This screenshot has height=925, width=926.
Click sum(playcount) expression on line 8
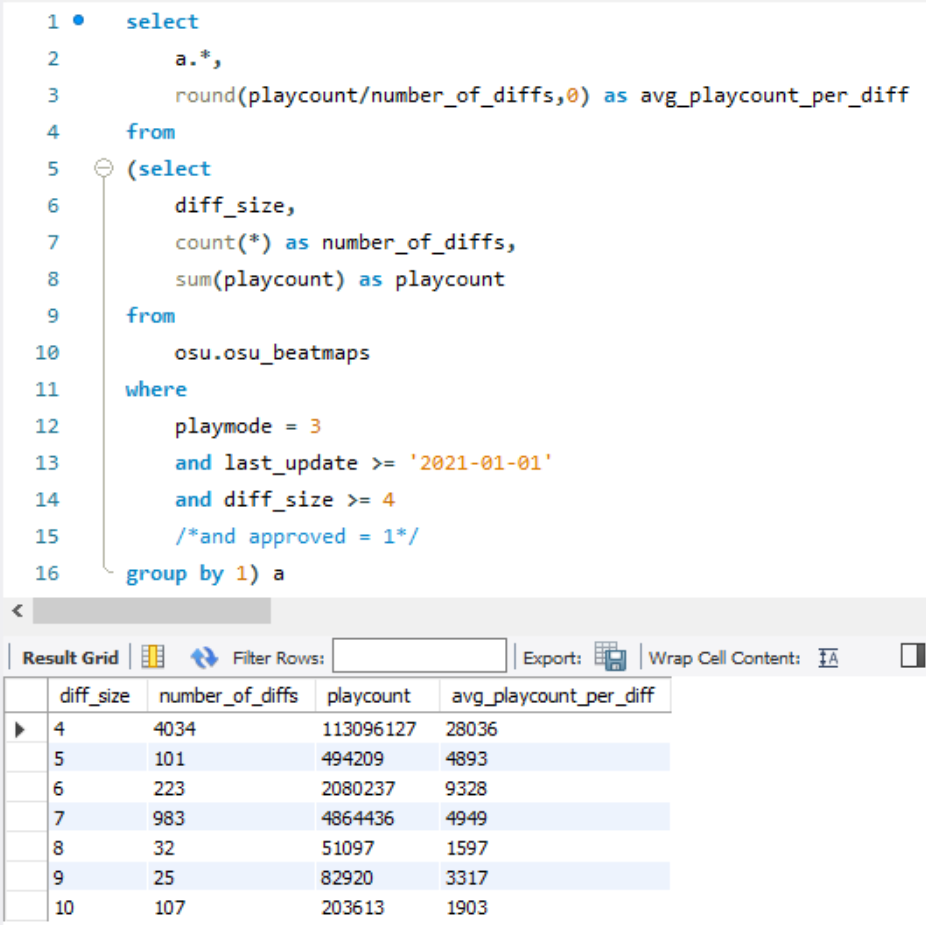click(260, 279)
